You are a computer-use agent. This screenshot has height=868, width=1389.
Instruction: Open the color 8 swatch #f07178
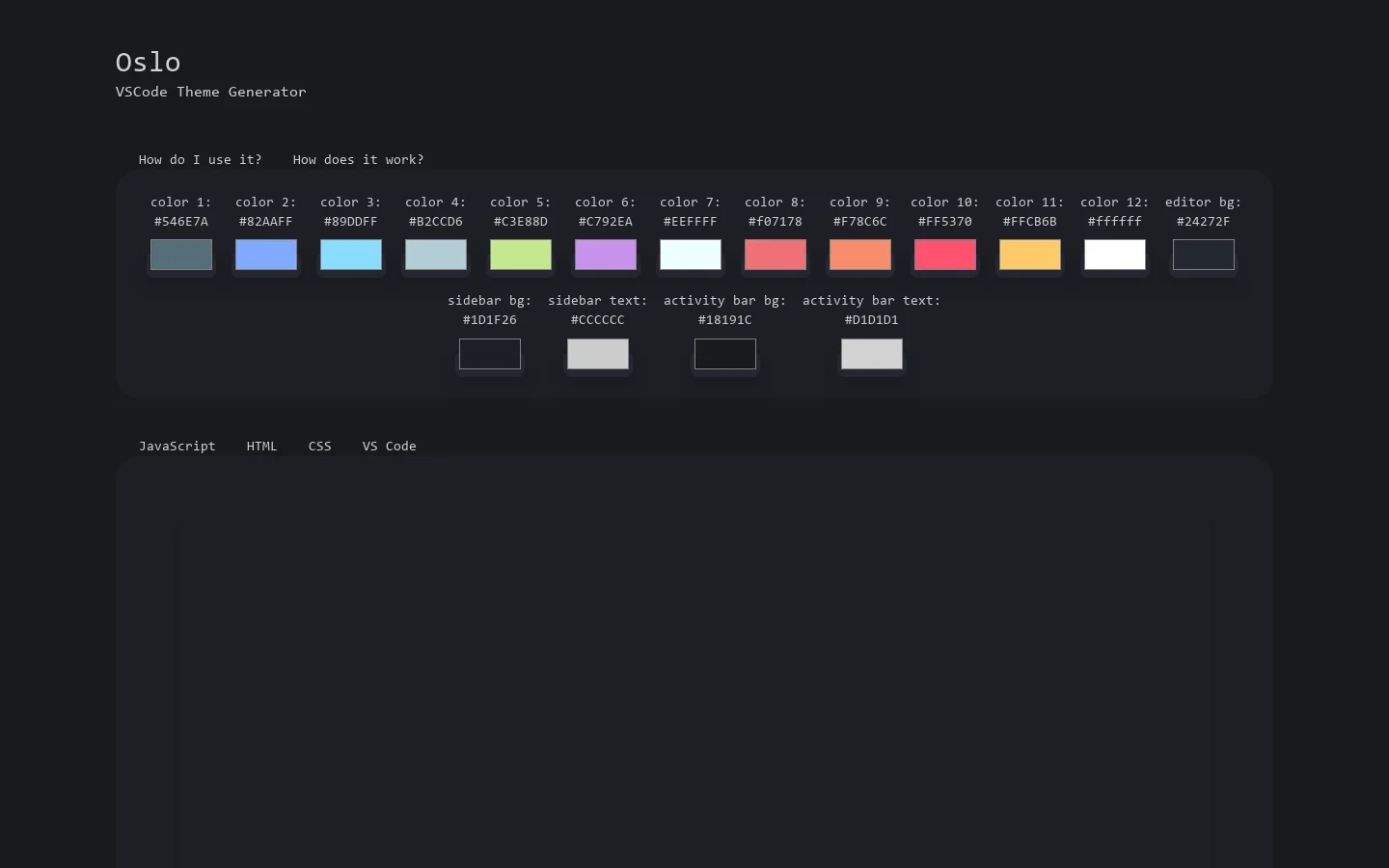pyautogui.click(x=776, y=255)
